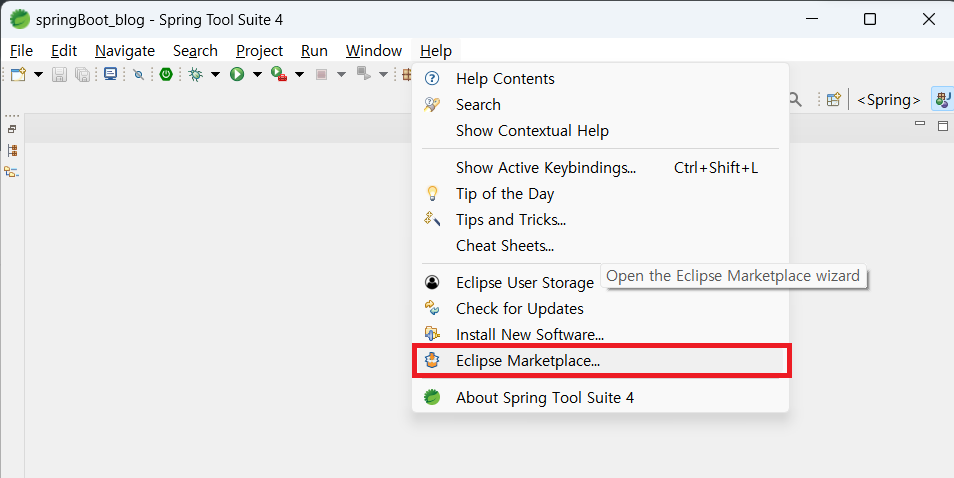
Task: Open Eclipse Marketplace...
Action: (x=601, y=361)
